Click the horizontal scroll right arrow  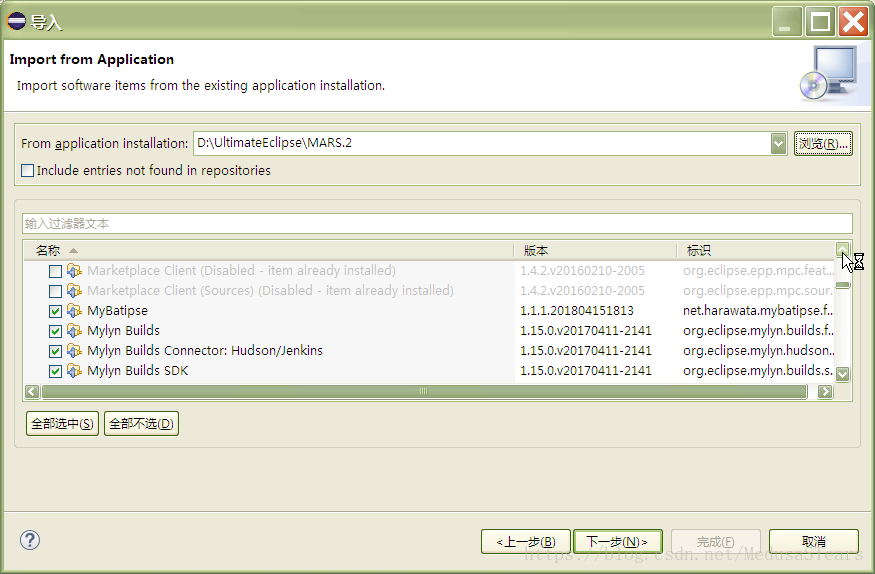click(x=825, y=392)
